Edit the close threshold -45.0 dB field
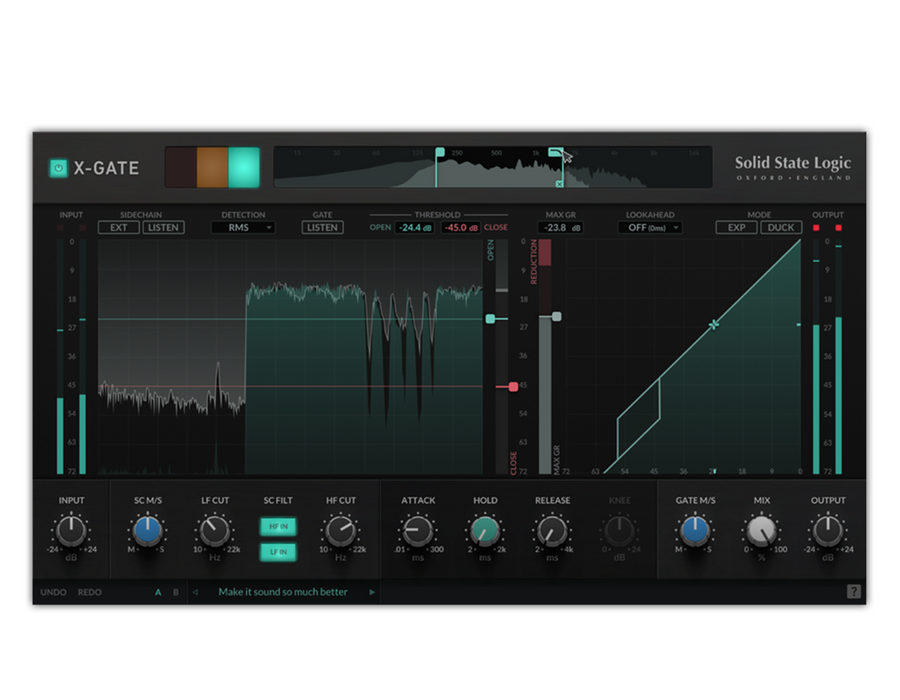 point(460,227)
